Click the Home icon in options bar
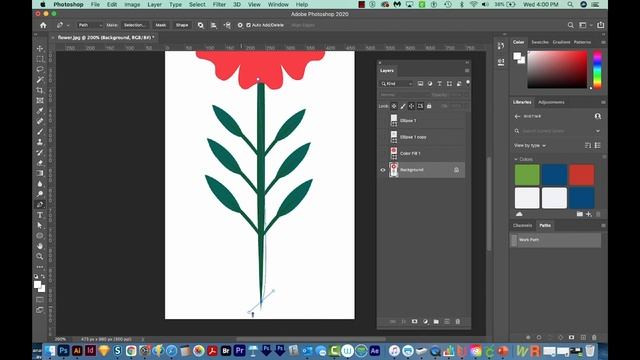 point(43,25)
